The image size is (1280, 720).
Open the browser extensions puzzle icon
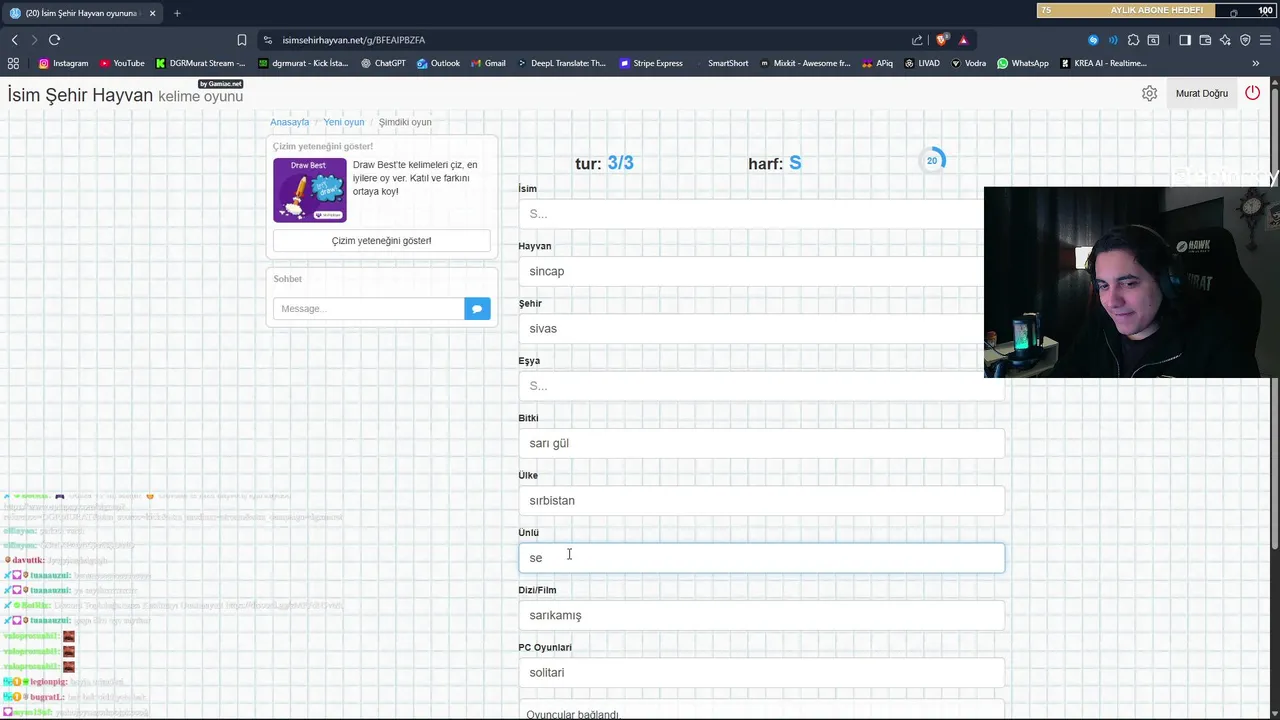[1133, 40]
